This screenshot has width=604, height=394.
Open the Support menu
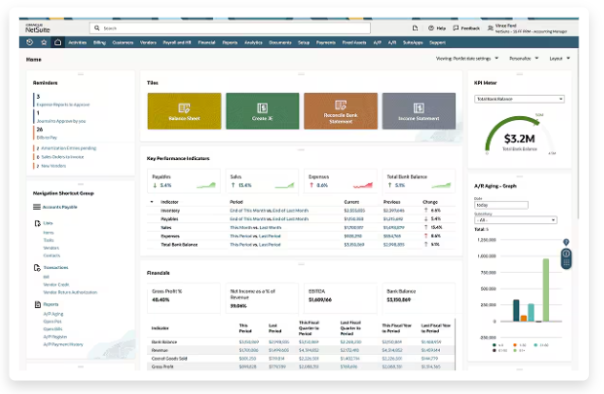pos(438,42)
